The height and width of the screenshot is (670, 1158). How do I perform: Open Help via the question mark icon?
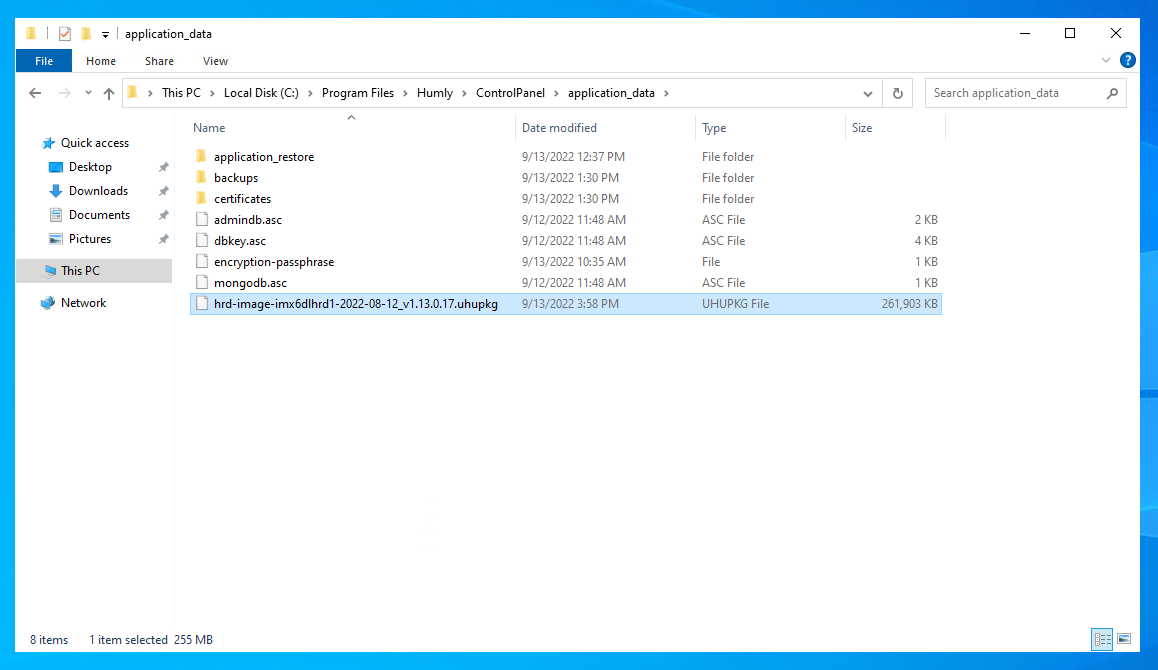coord(1127,61)
